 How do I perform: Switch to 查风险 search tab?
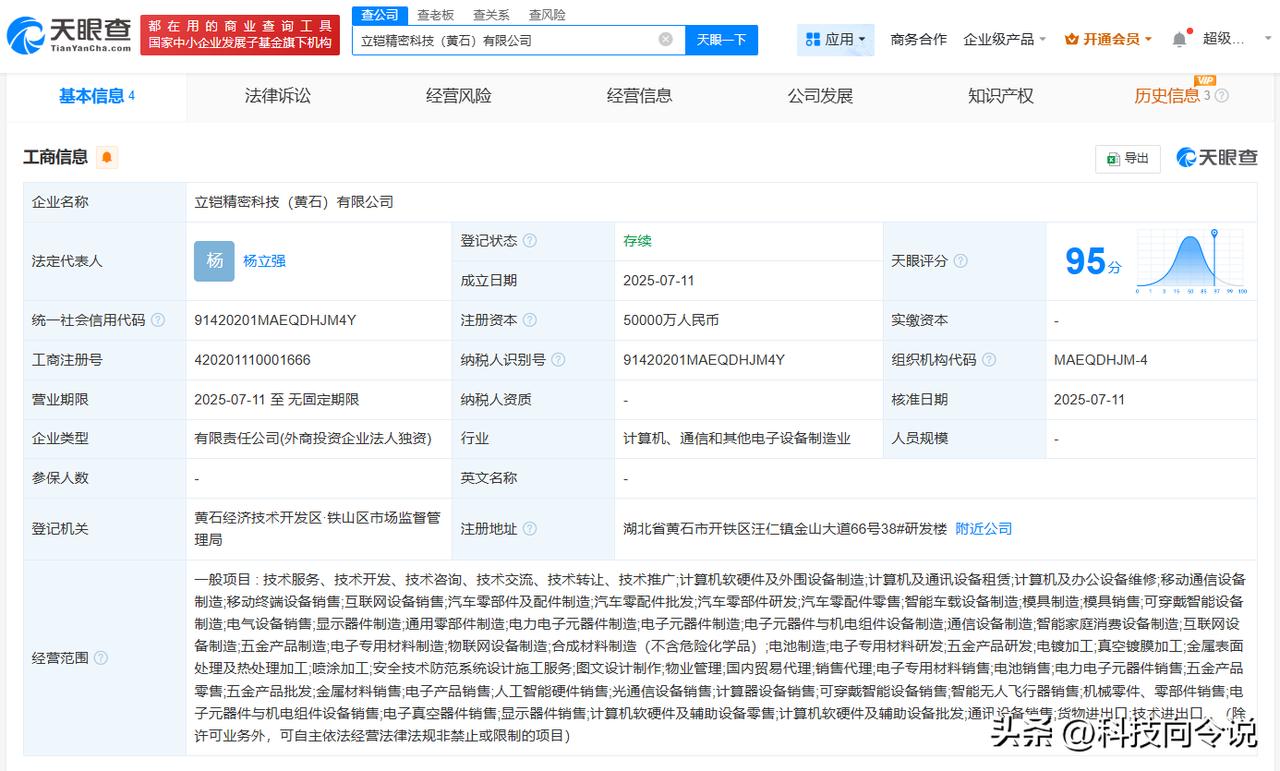coord(547,14)
